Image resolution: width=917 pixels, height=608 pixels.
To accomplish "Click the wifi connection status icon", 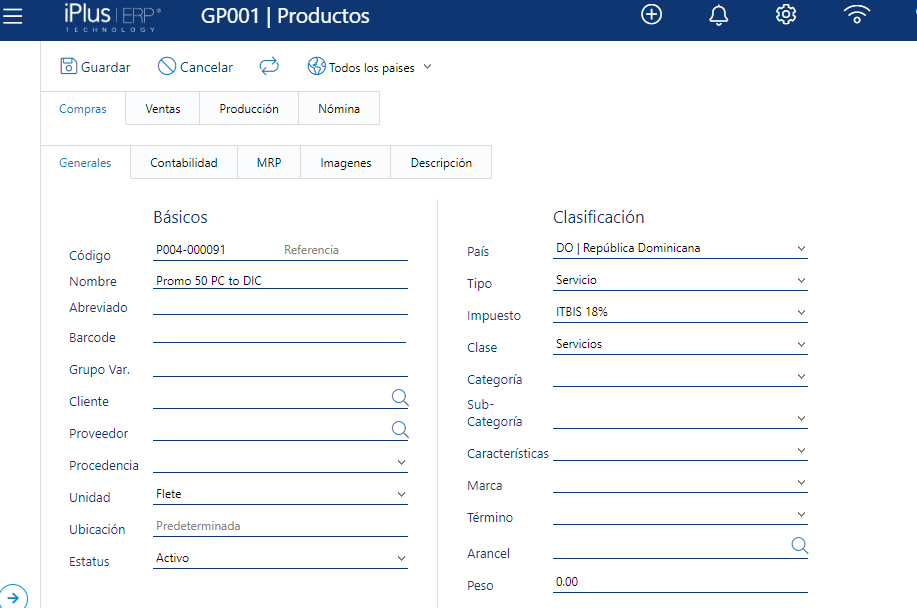I will coord(857,14).
